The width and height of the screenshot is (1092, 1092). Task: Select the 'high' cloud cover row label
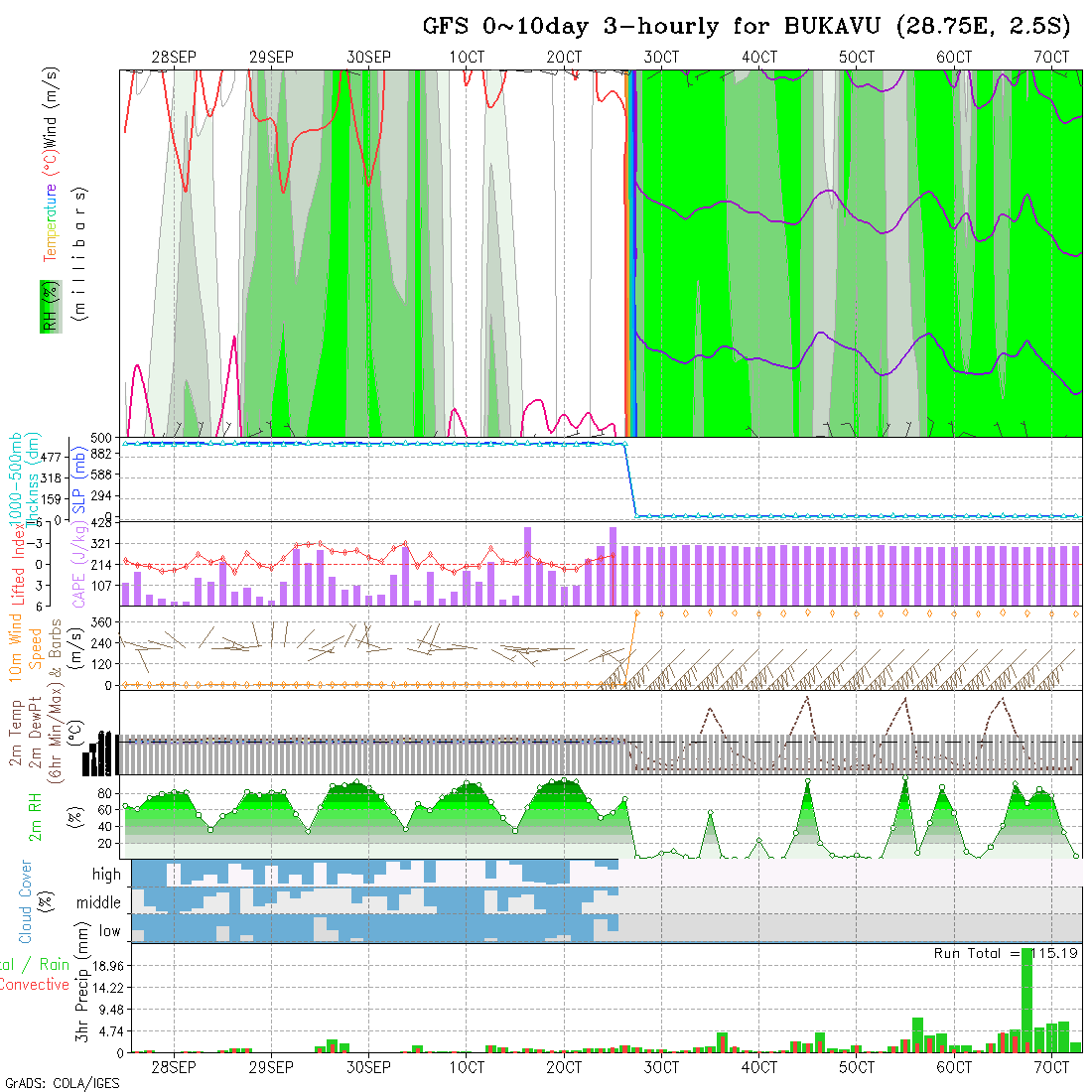(x=106, y=875)
